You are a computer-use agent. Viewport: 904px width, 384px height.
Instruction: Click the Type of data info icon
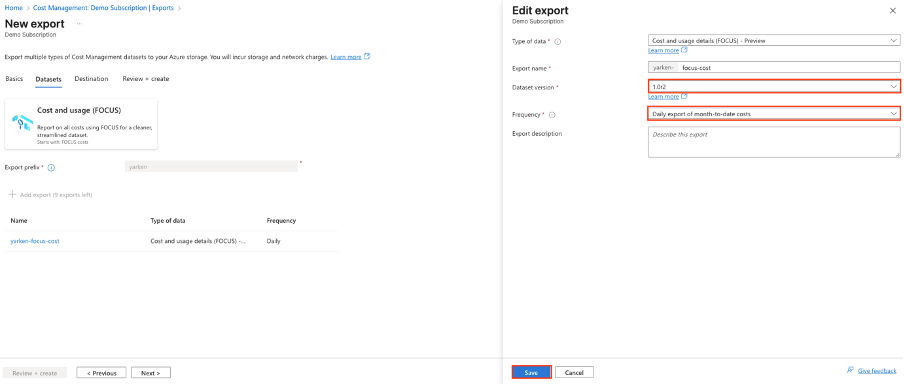(558, 42)
